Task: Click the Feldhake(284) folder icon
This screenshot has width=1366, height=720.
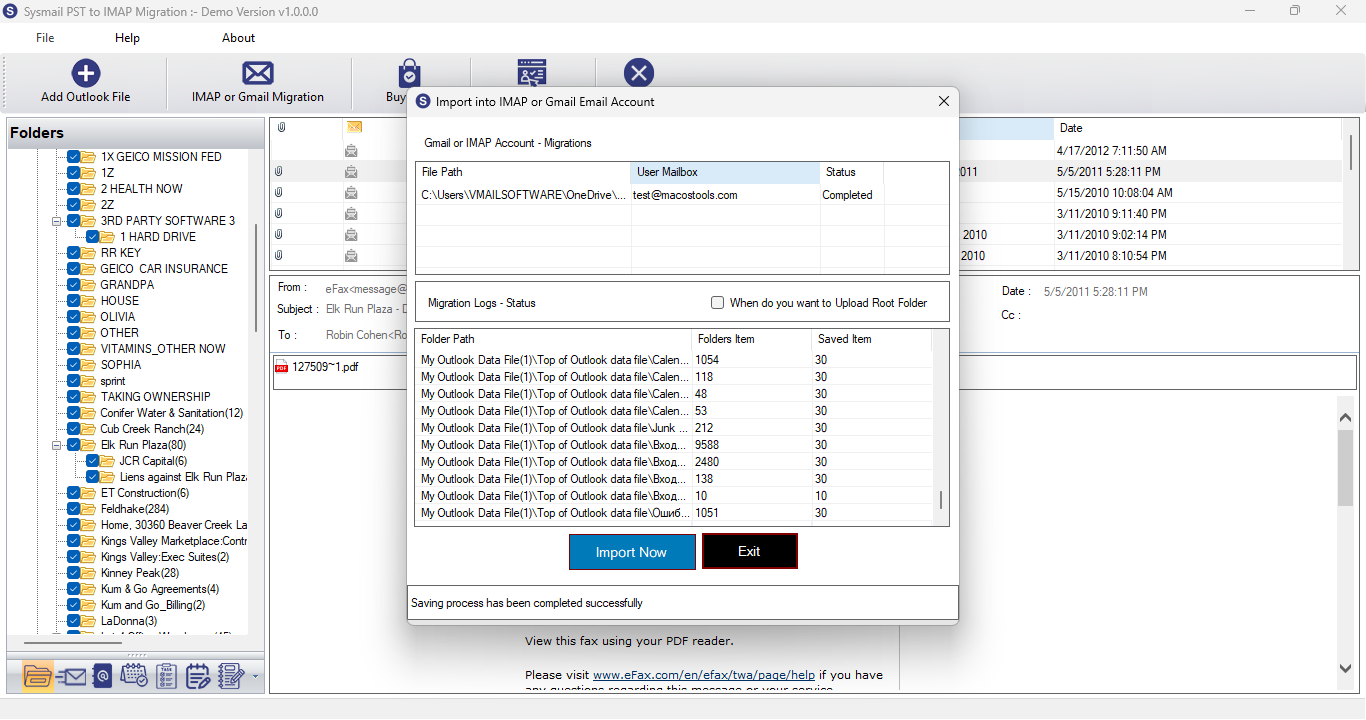Action: (x=89, y=509)
